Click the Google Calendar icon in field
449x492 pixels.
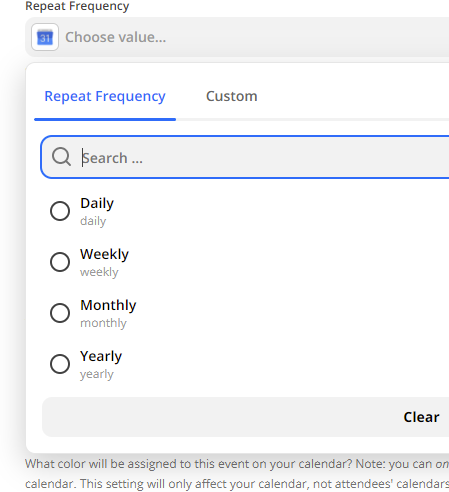click(x=45, y=37)
